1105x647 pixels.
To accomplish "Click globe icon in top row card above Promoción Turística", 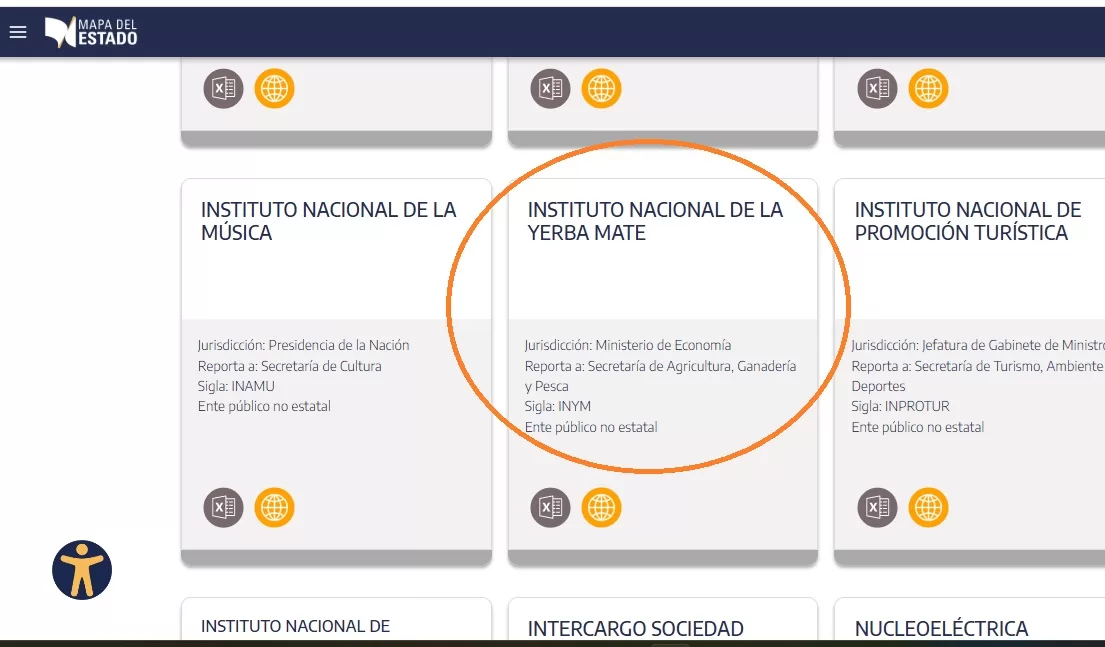I will tap(928, 89).
